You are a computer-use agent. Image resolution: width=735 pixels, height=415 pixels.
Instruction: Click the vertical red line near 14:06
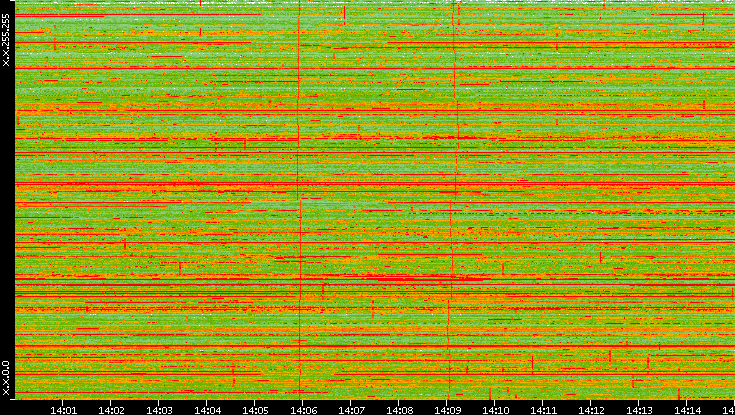(299, 199)
